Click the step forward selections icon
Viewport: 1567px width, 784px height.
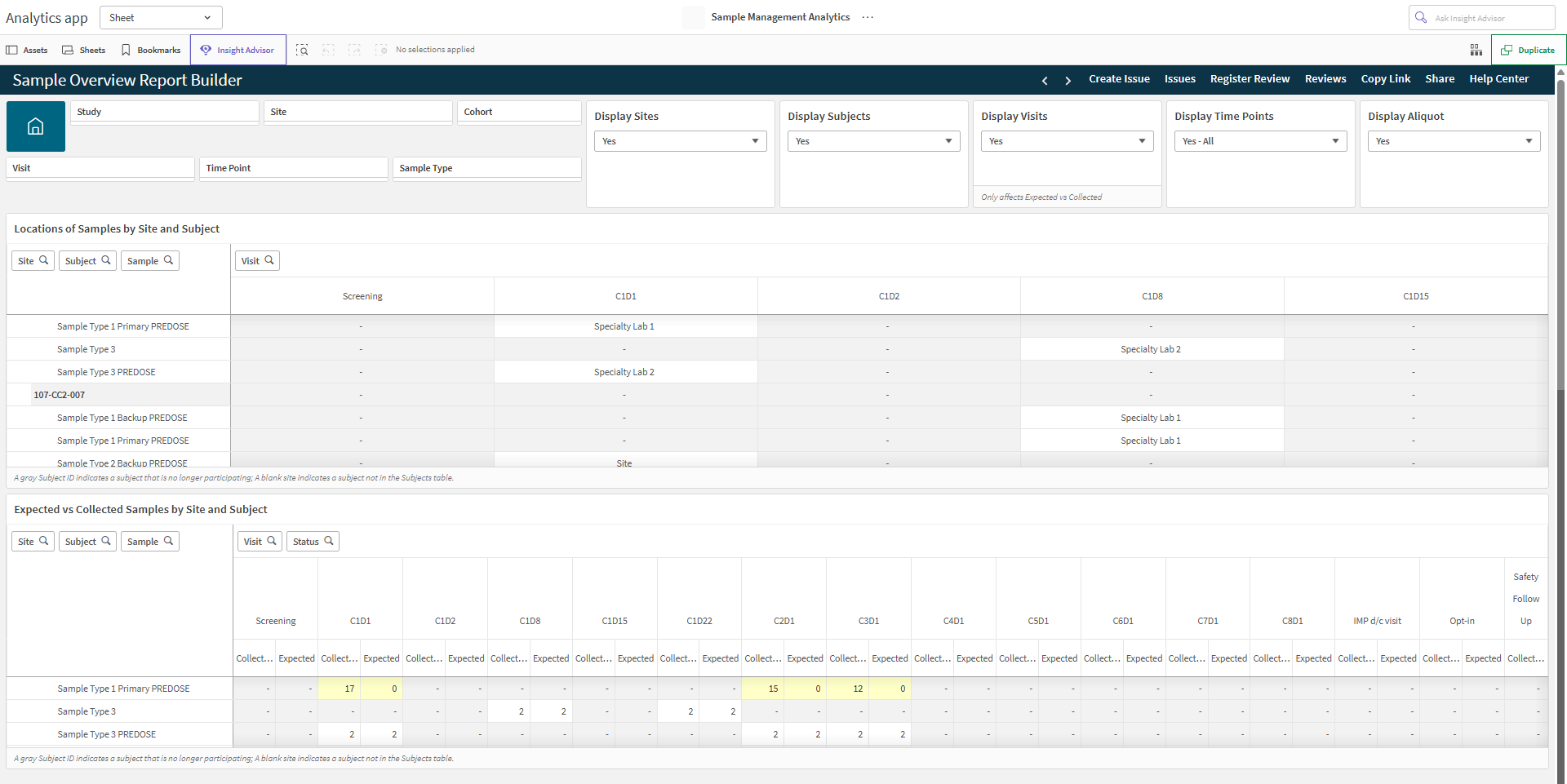[354, 50]
